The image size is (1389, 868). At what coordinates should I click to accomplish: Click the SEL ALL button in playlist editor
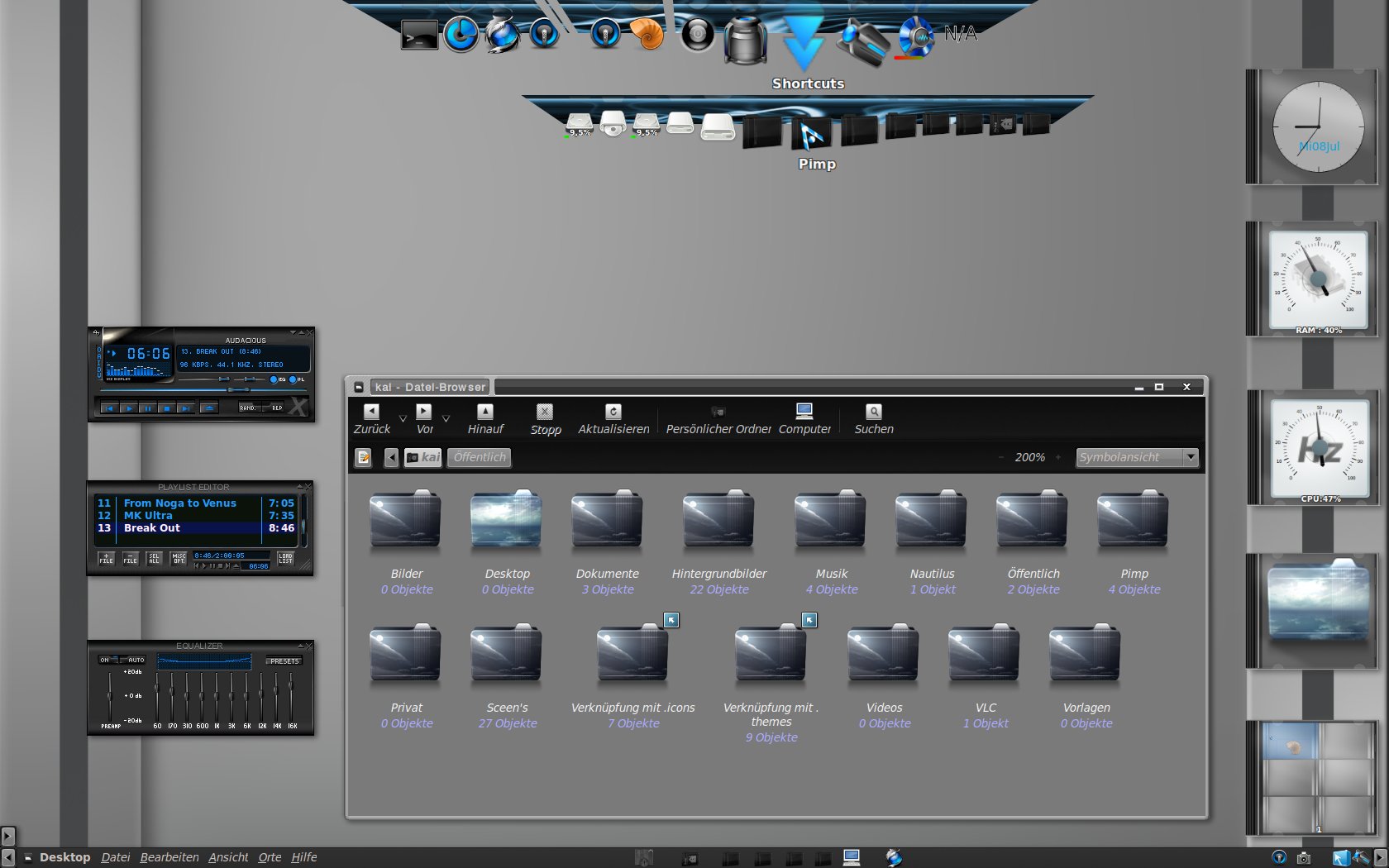[x=154, y=559]
